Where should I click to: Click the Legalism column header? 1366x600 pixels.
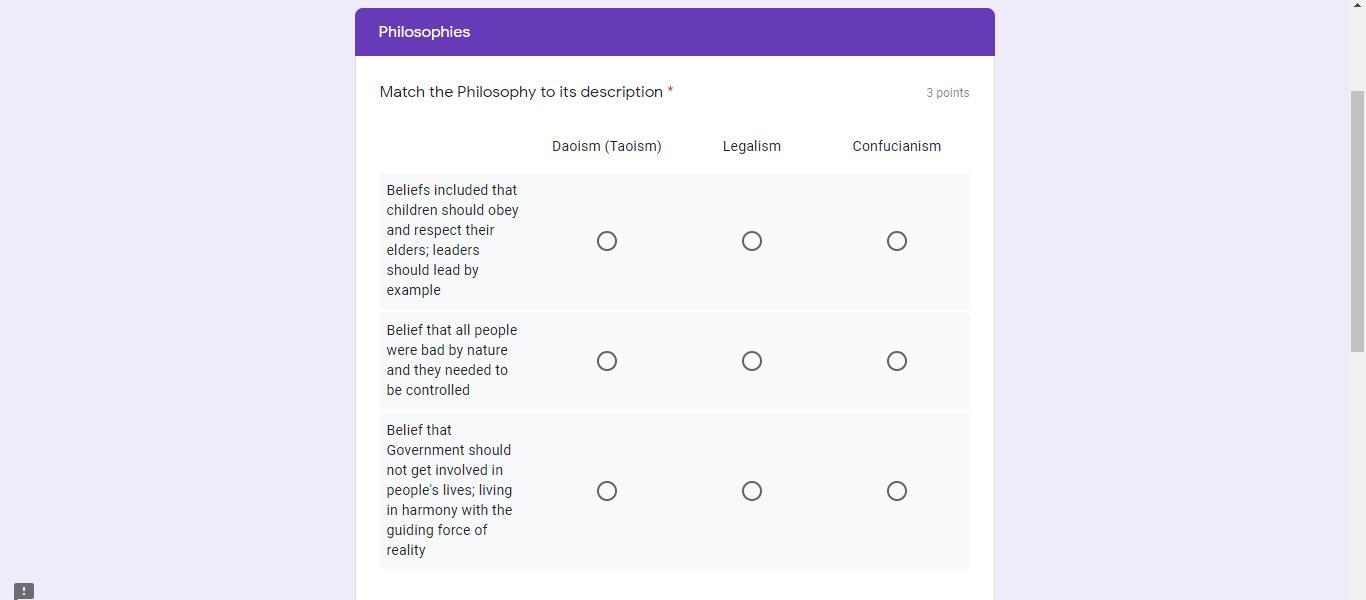752,146
